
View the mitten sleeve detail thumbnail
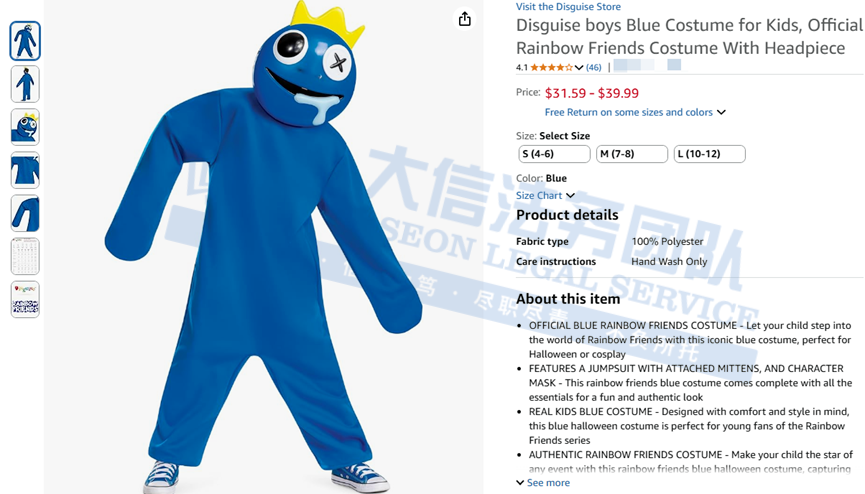click(25, 213)
